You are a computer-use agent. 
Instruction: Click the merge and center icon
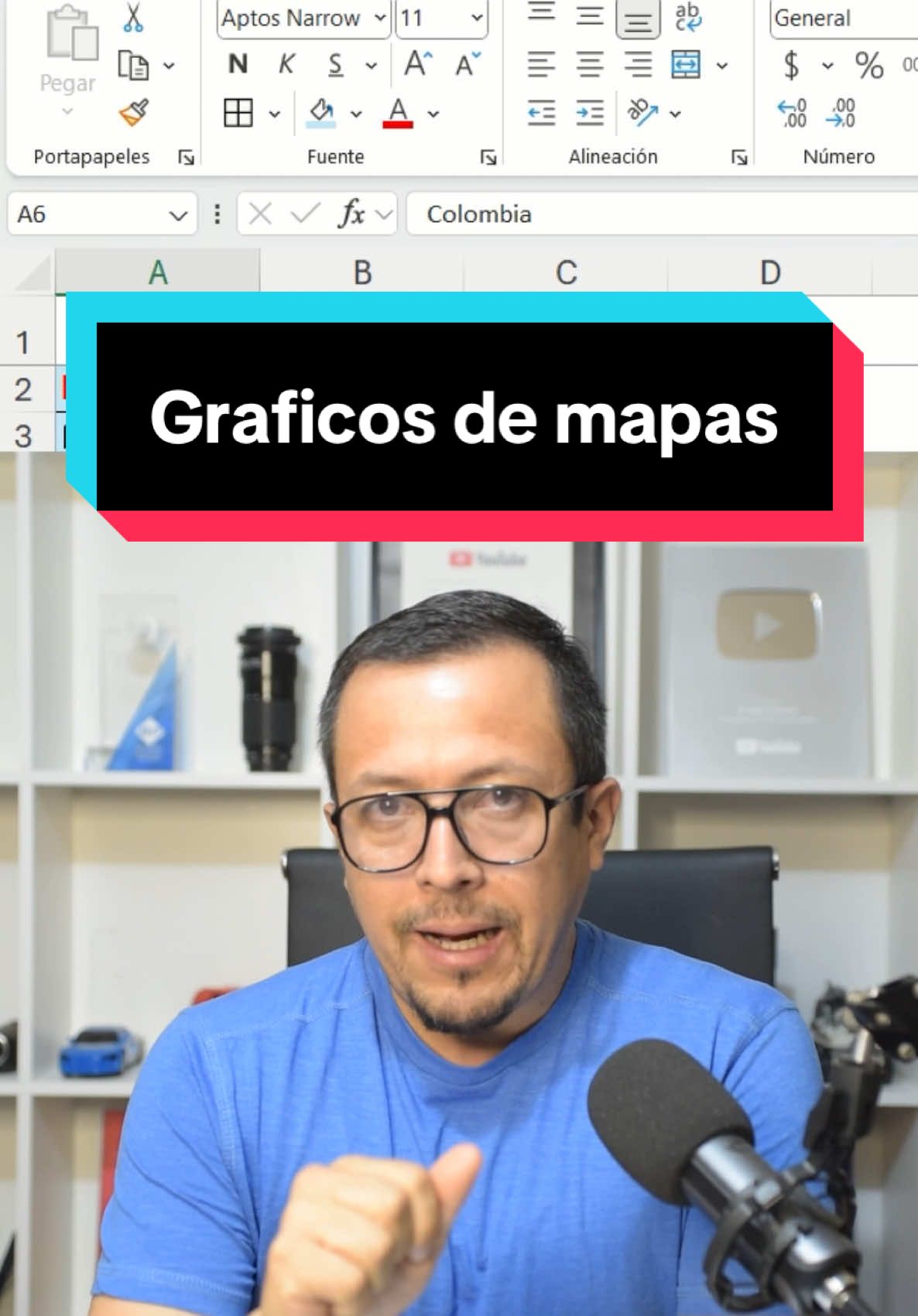[x=687, y=65]
